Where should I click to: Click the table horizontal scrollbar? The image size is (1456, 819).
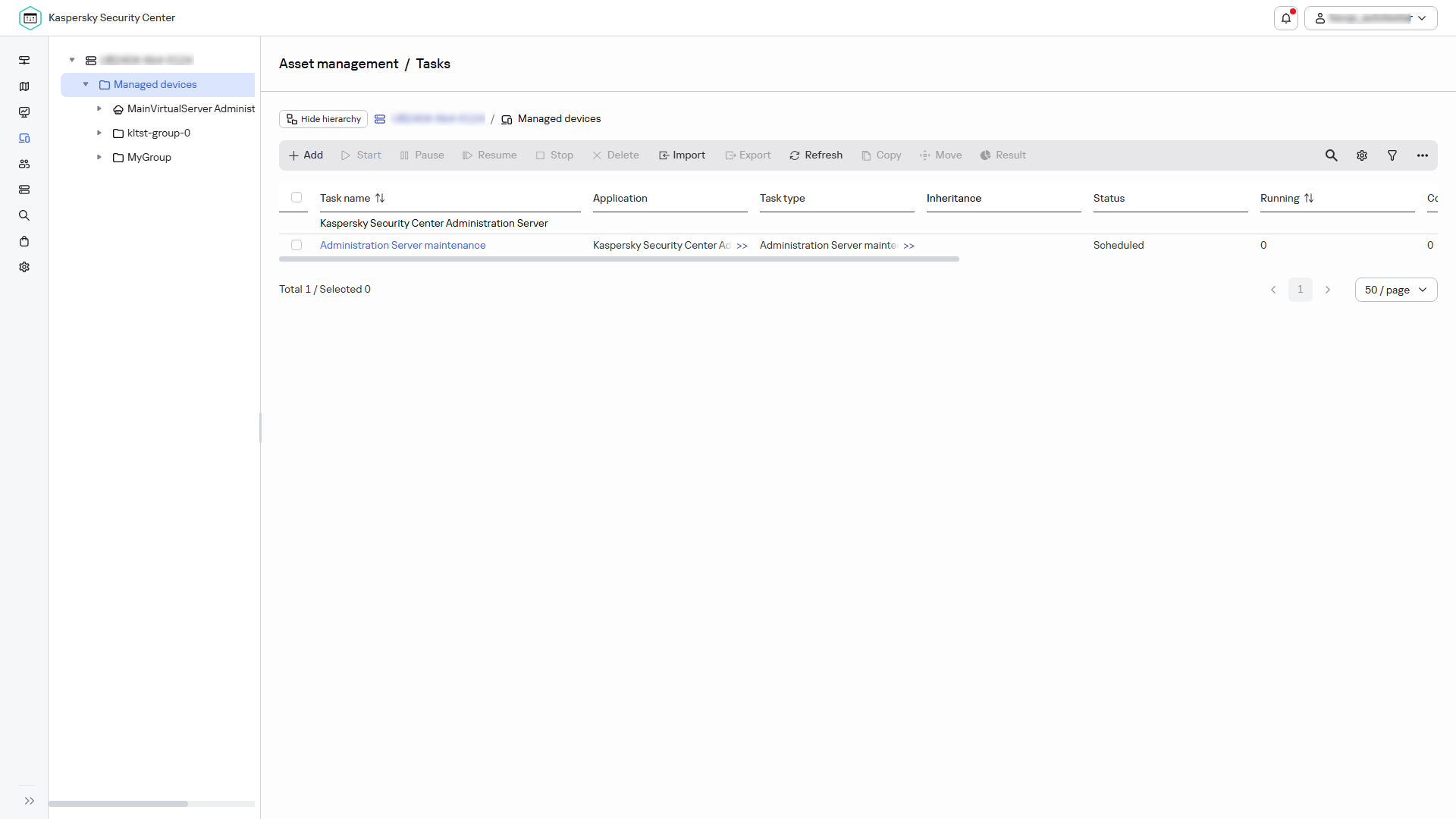pos(619,259)
